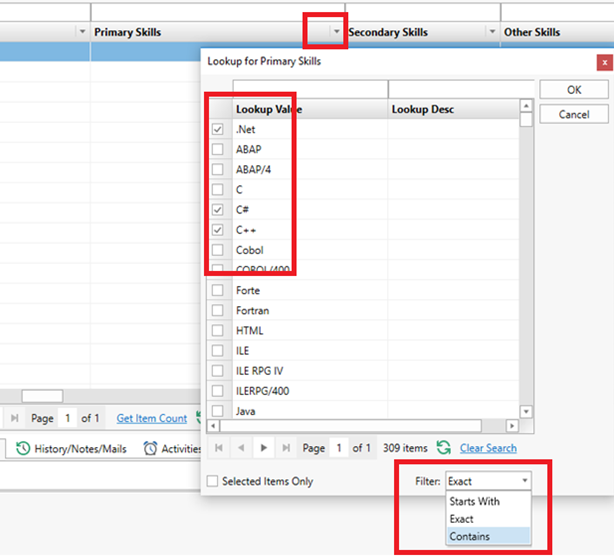This screenshot has height=557, width=614.
Task: Open History/Notes/Mails tab
Action: (x=72, y=449)
